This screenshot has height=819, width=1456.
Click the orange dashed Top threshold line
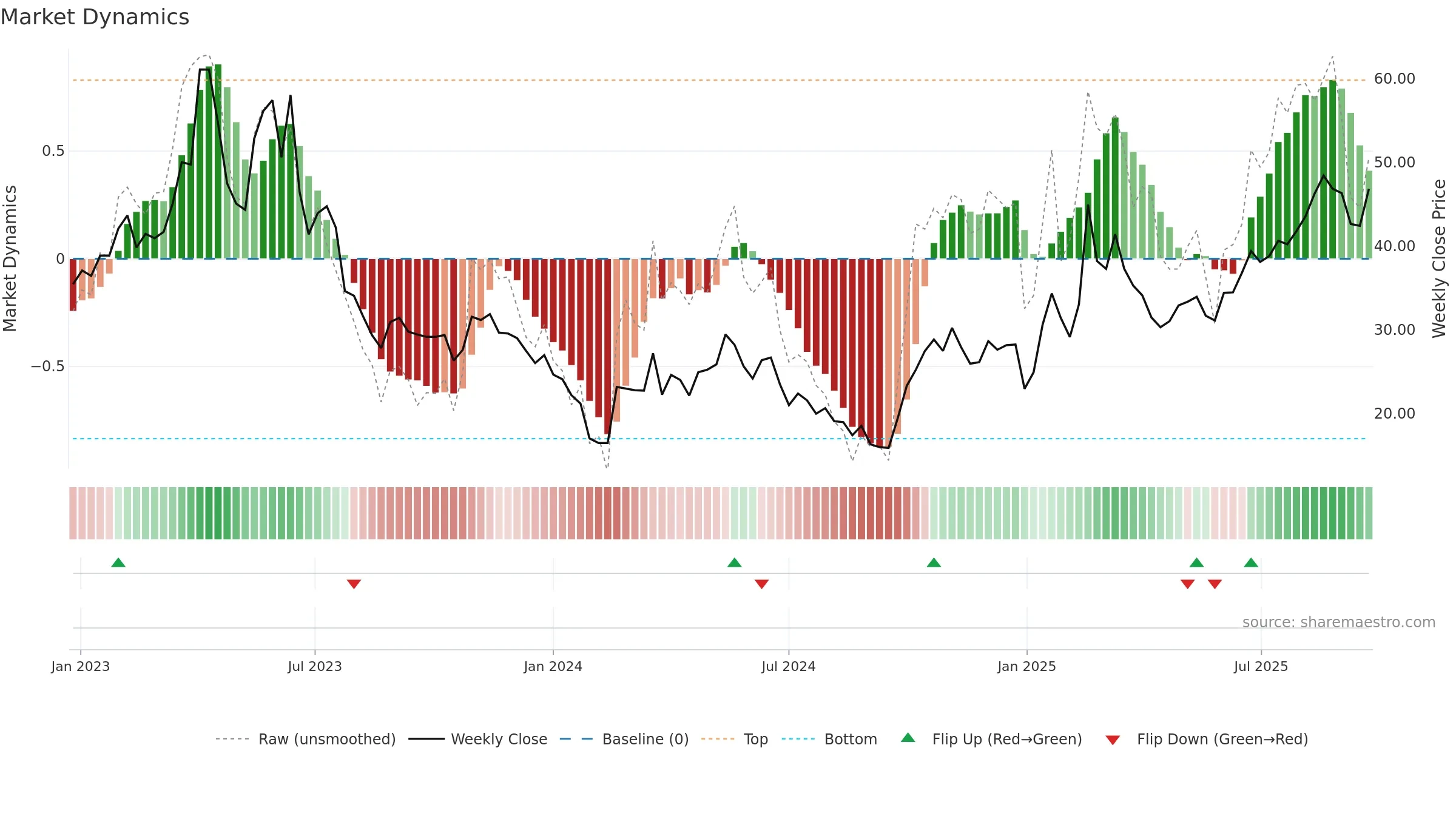click(x=719, y=80)
